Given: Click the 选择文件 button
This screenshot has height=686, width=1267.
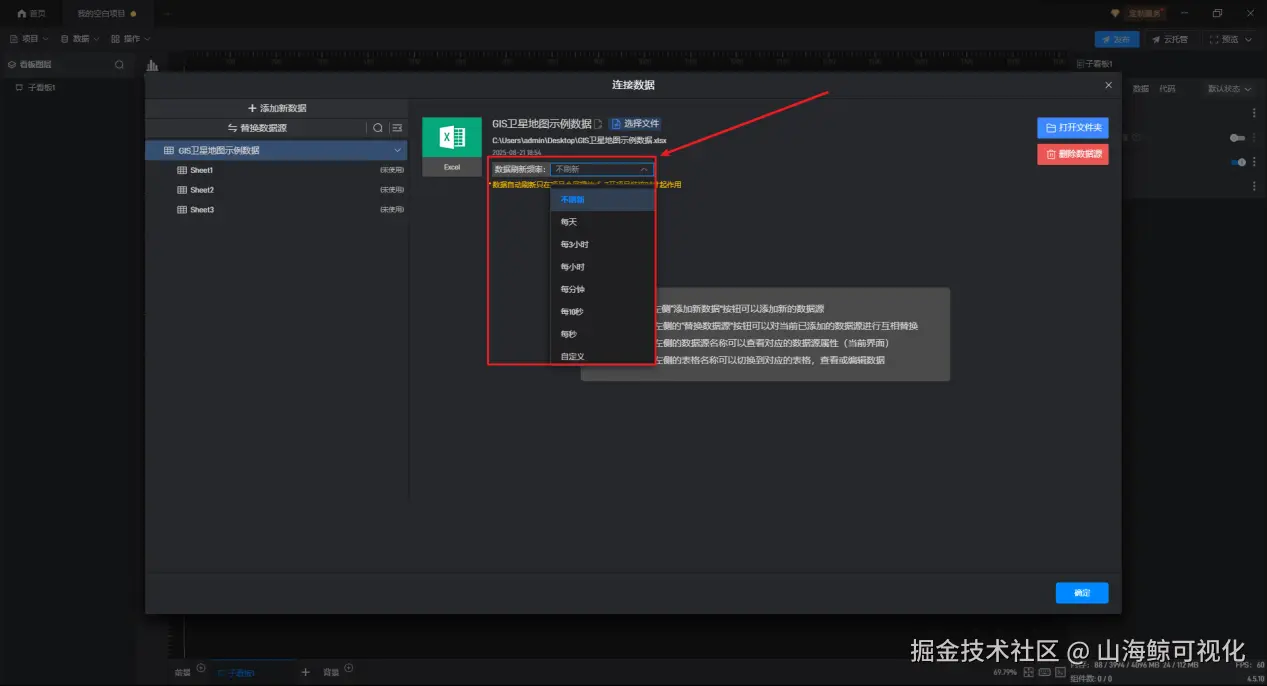Looking at the screenshot, I should click(634, 124).
